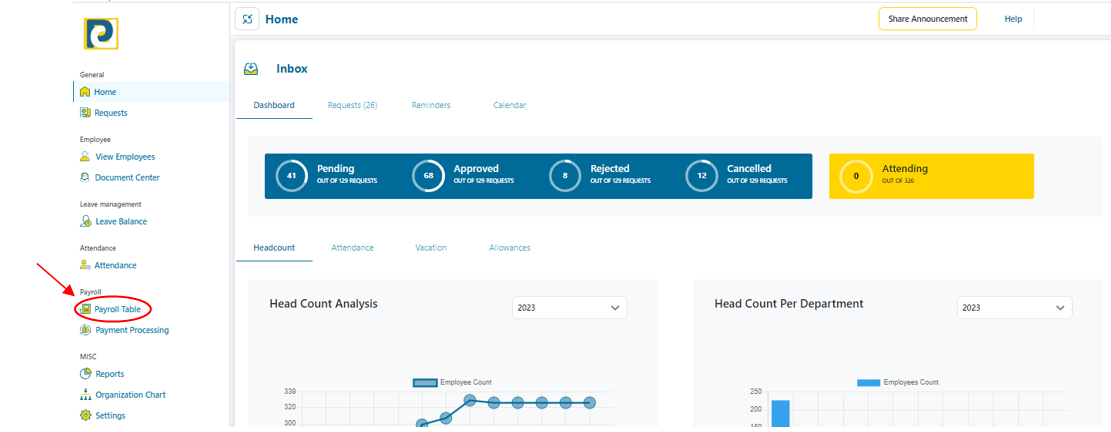
Task: Click the View Employees person icon
Action: point(85,157)
